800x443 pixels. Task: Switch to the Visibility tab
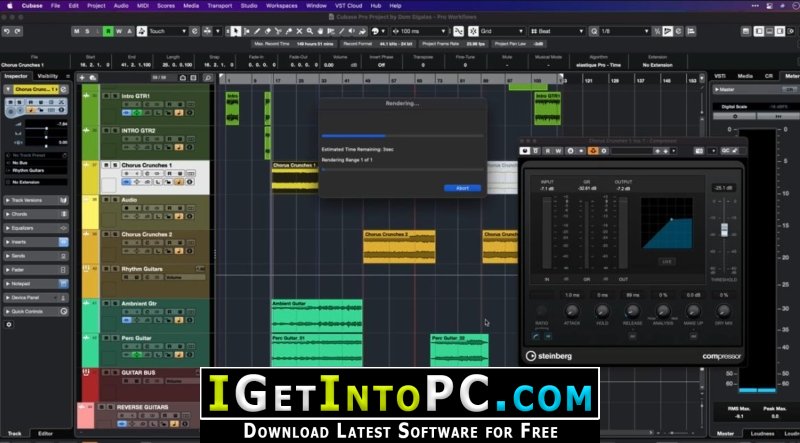47,76
